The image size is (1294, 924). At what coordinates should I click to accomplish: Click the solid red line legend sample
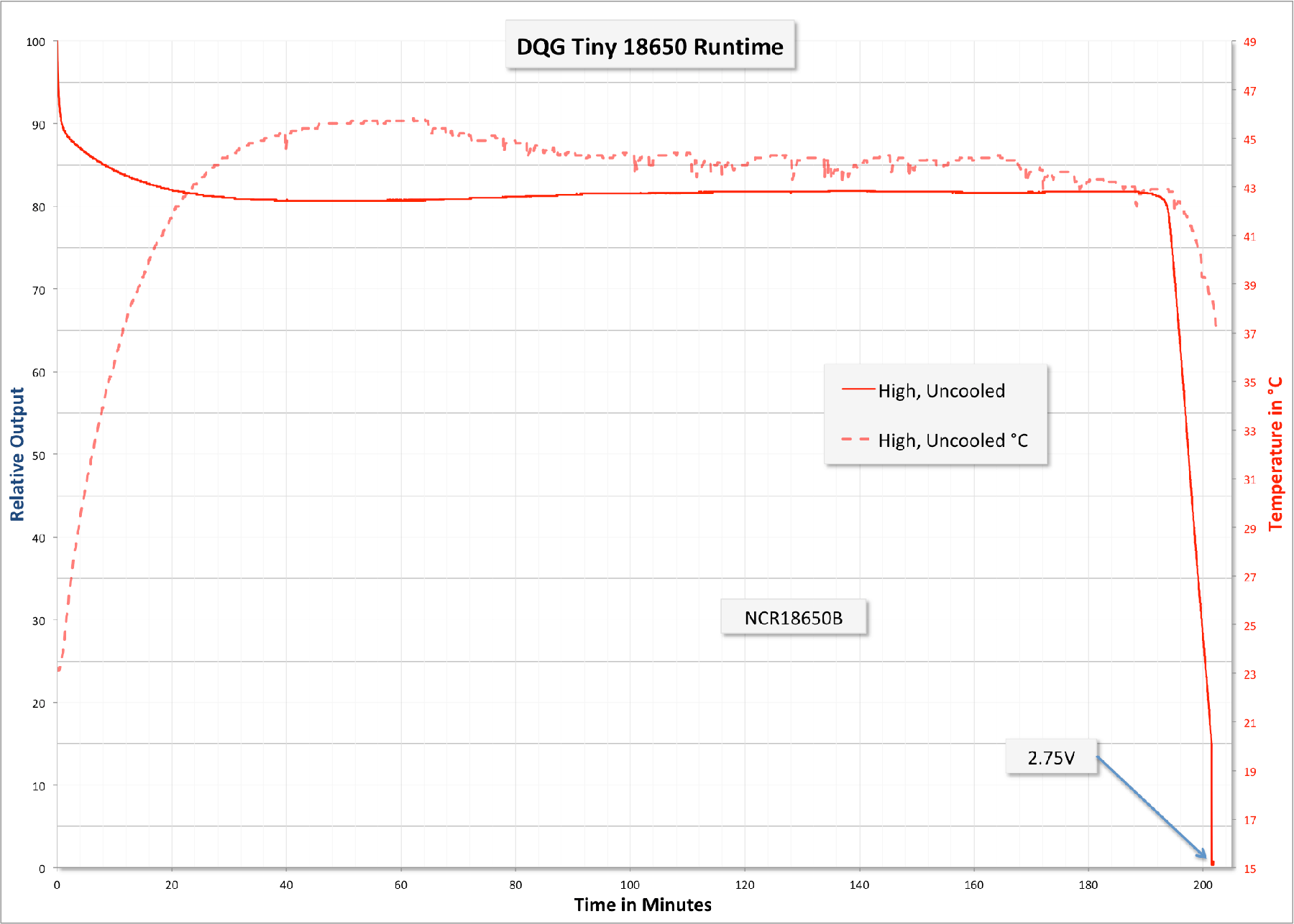[858, 389]
